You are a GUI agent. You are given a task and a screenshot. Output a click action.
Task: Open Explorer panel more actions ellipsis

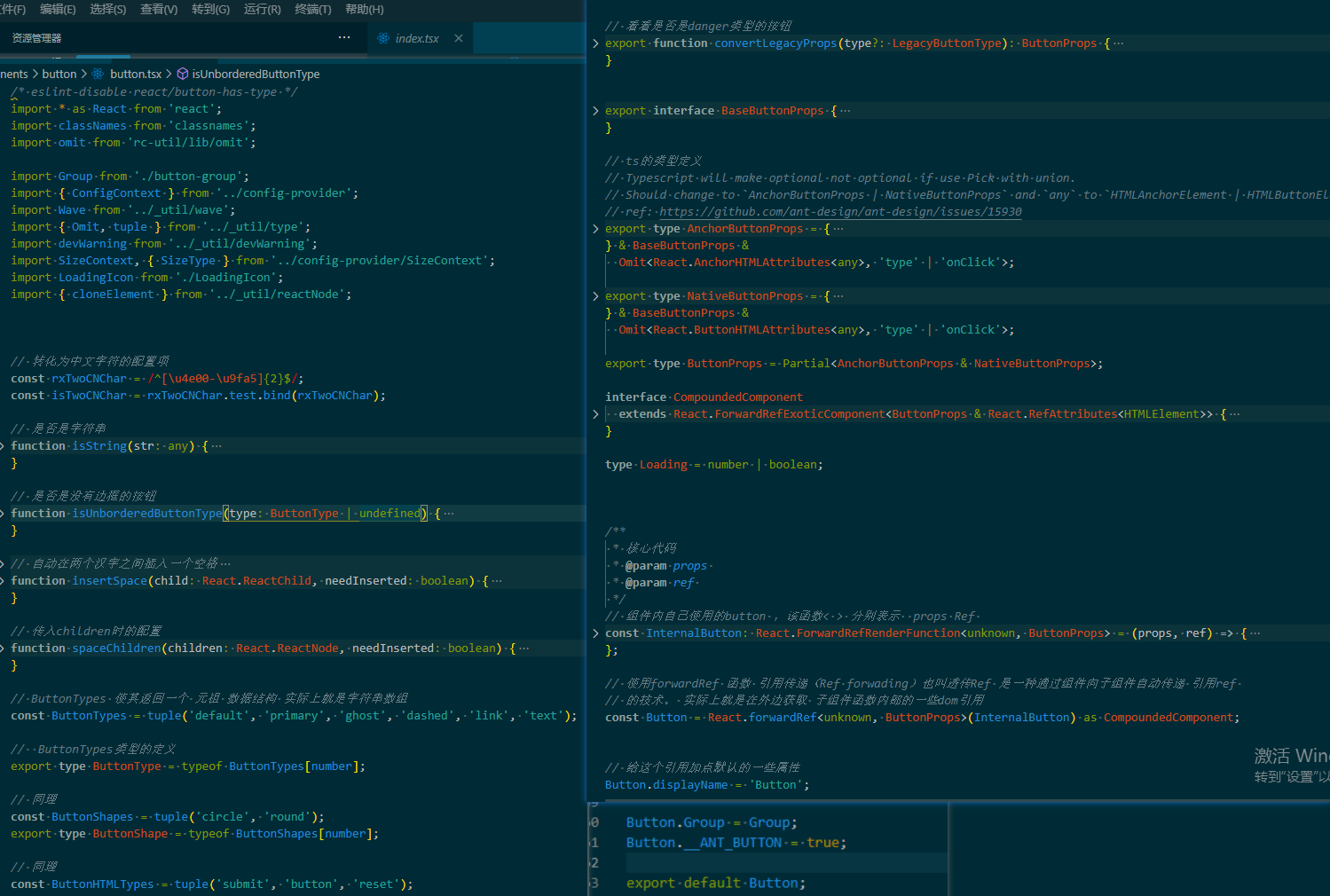344,37
